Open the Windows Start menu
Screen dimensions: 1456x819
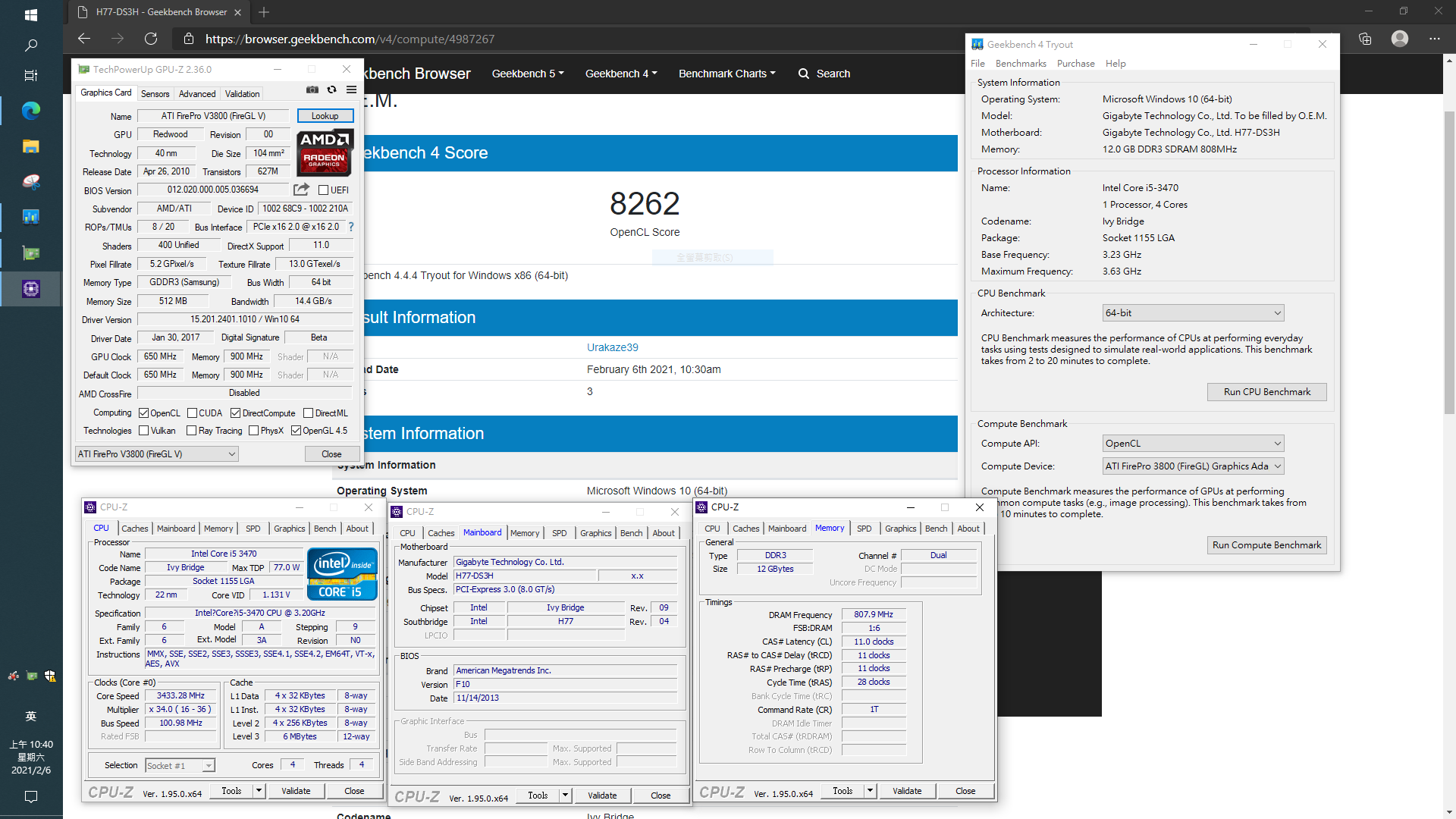[x=31, y=14]
